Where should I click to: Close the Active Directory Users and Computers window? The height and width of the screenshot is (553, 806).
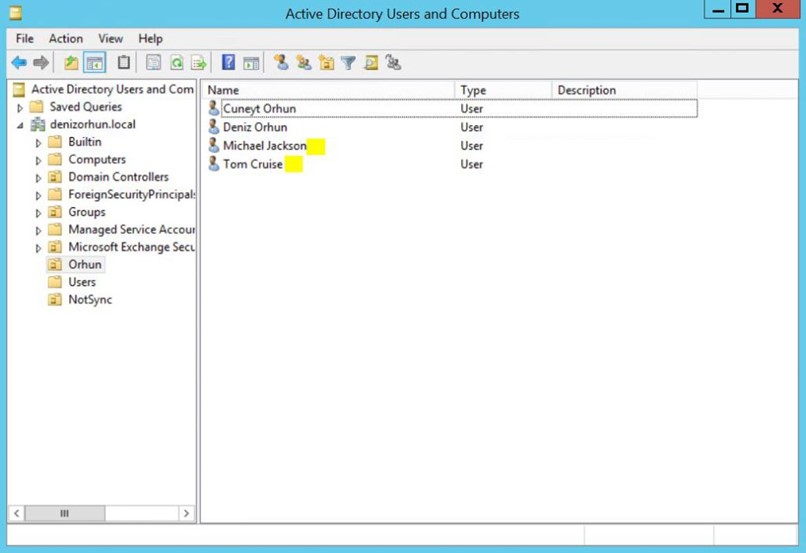(778, 9)
